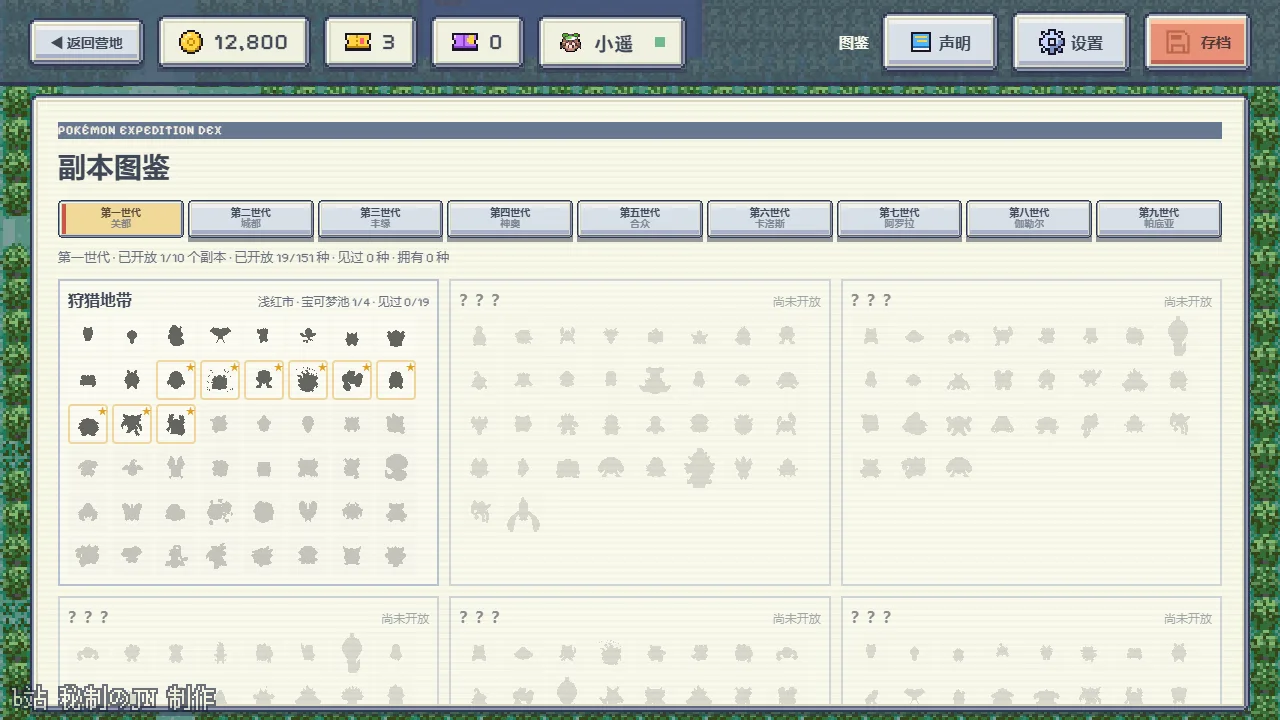Switch to the 第八世代 伽勒尔 tab

[x=1028, y=218]
